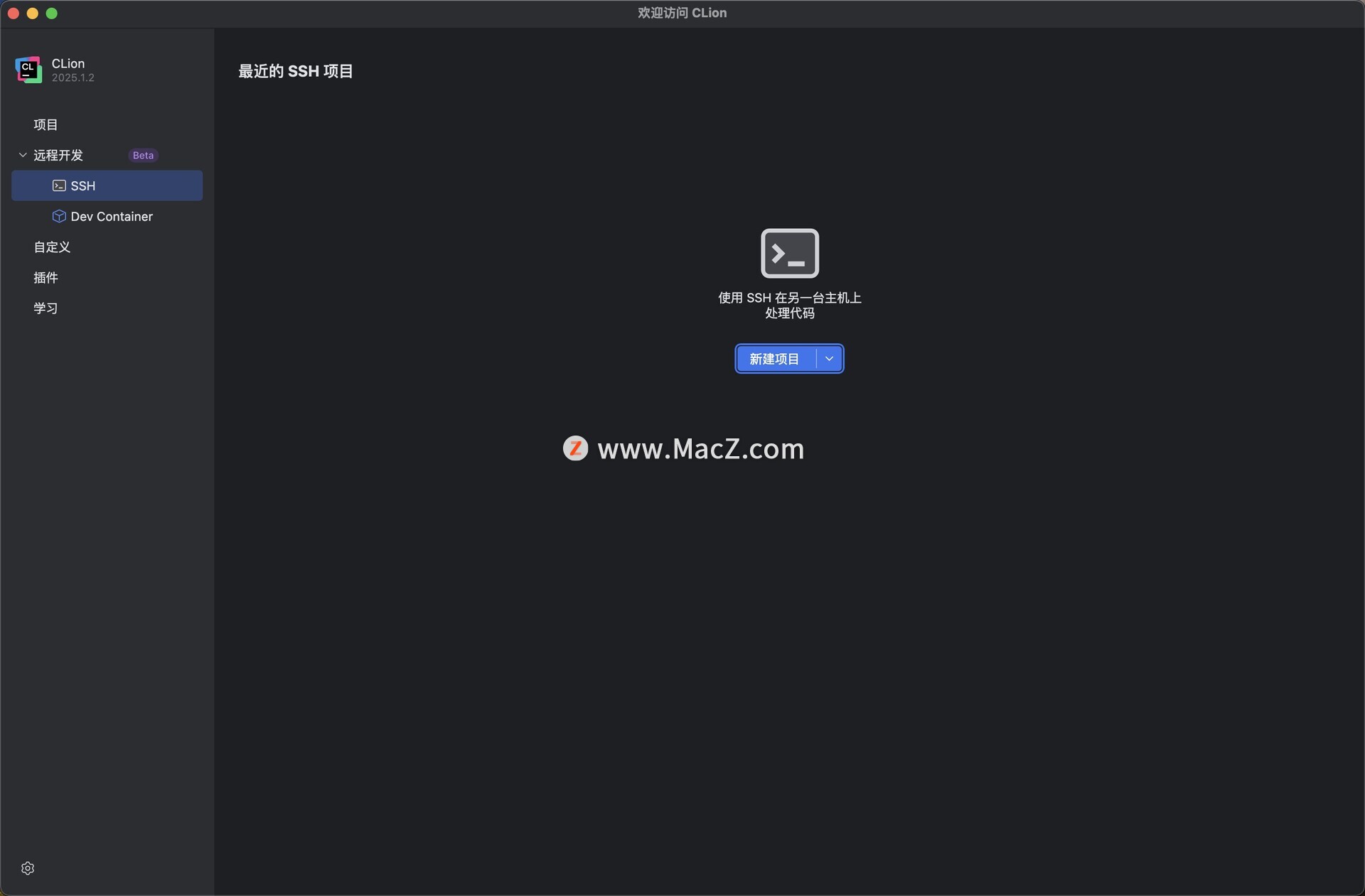Close the window with the red button
Screen dimensions: 1365x896
click(14, 14)
